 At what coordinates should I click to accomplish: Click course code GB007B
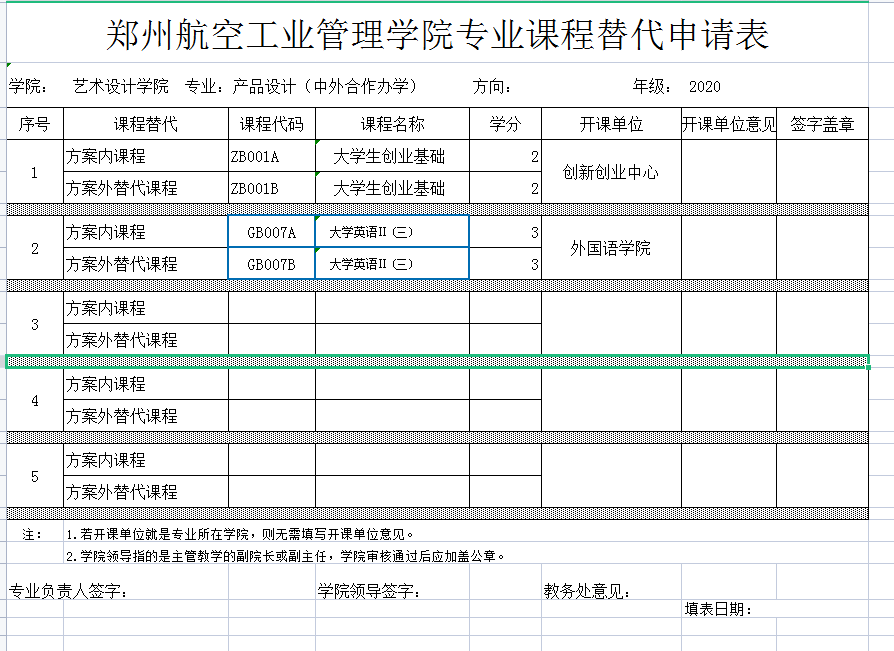tap(272, 264)
